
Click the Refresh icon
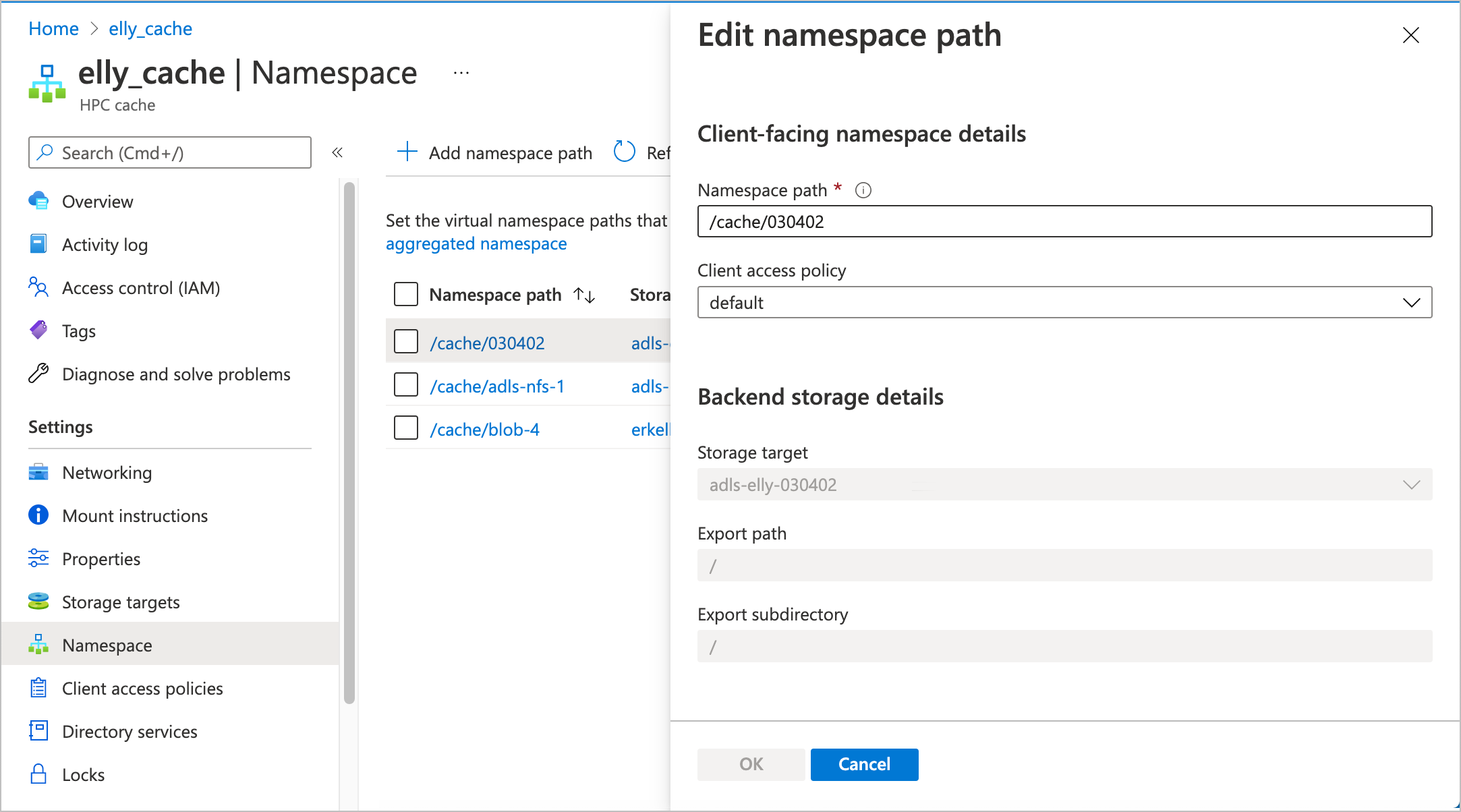click(x=624, y=152)
